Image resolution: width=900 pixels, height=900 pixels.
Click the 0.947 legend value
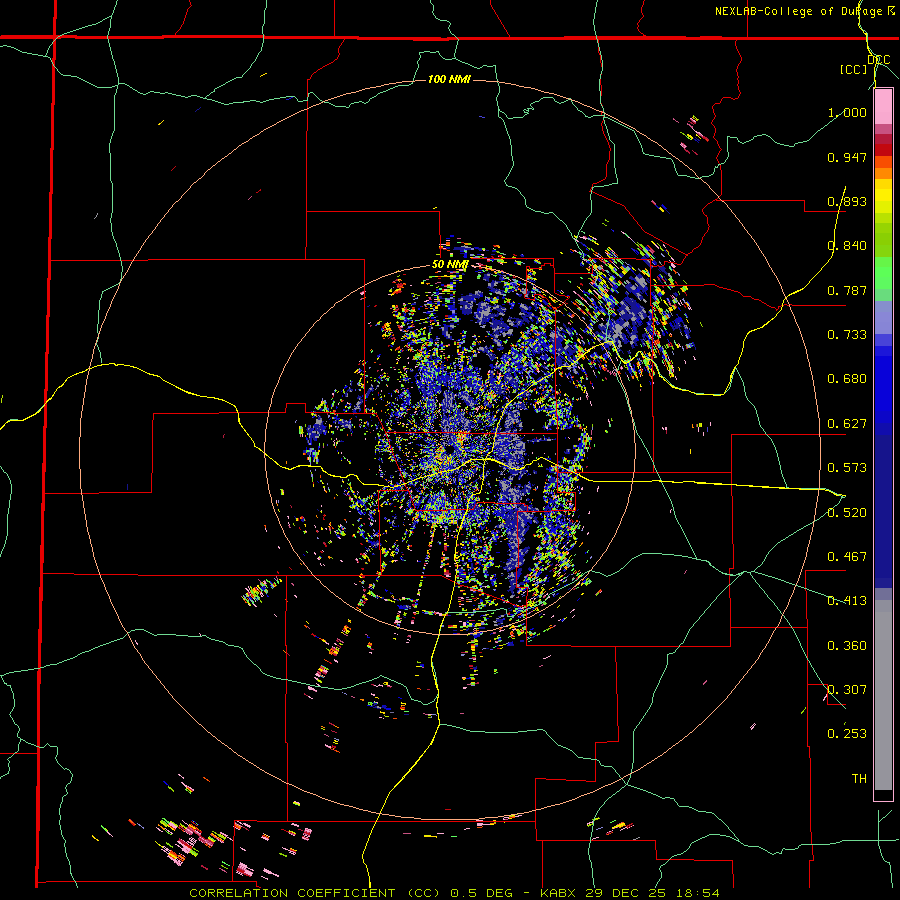847,157
